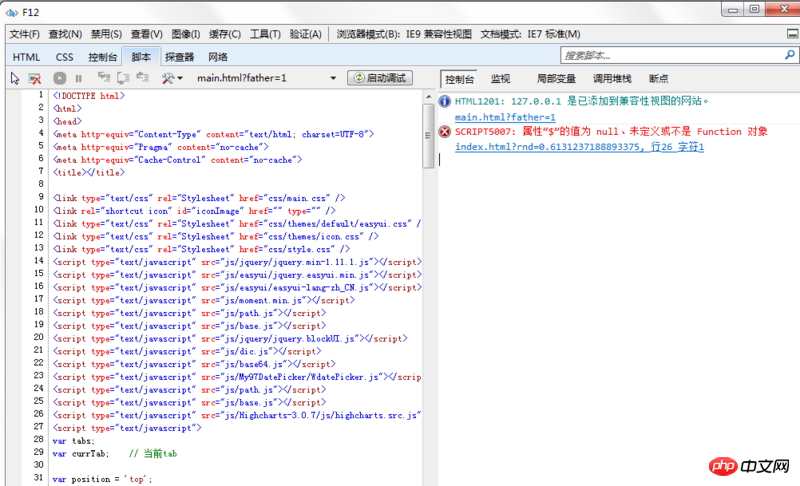Open the 缓存(C) menu
800x486 pixels.
click(x=225, y=34)
